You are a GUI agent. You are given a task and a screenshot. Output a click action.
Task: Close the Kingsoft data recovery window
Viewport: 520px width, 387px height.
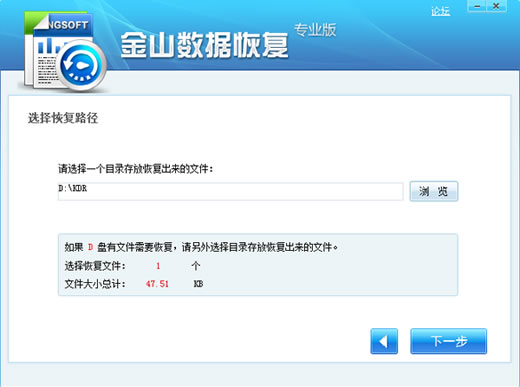(x=497, y=6)
